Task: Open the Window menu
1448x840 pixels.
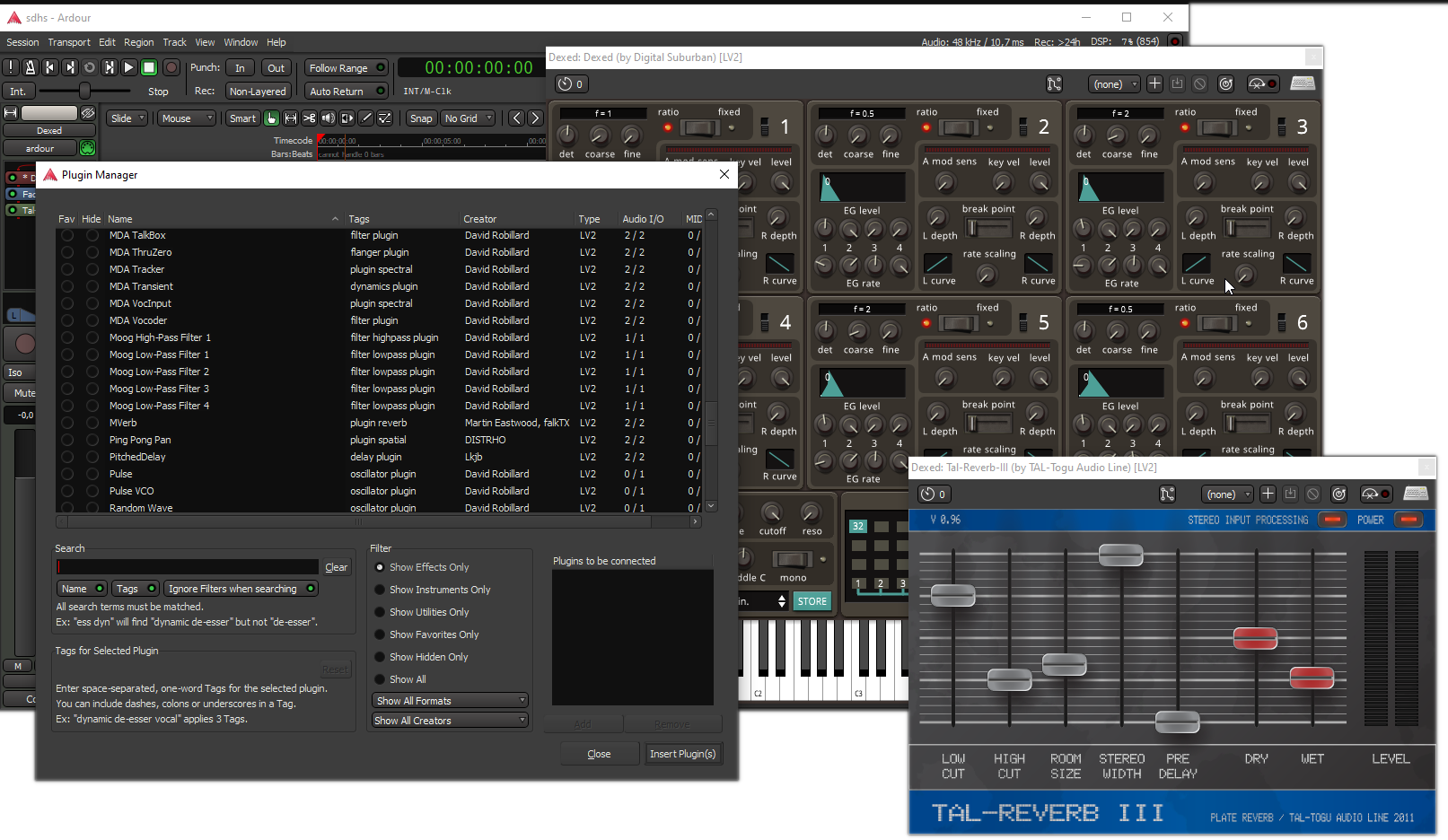Action: point(241,42)
